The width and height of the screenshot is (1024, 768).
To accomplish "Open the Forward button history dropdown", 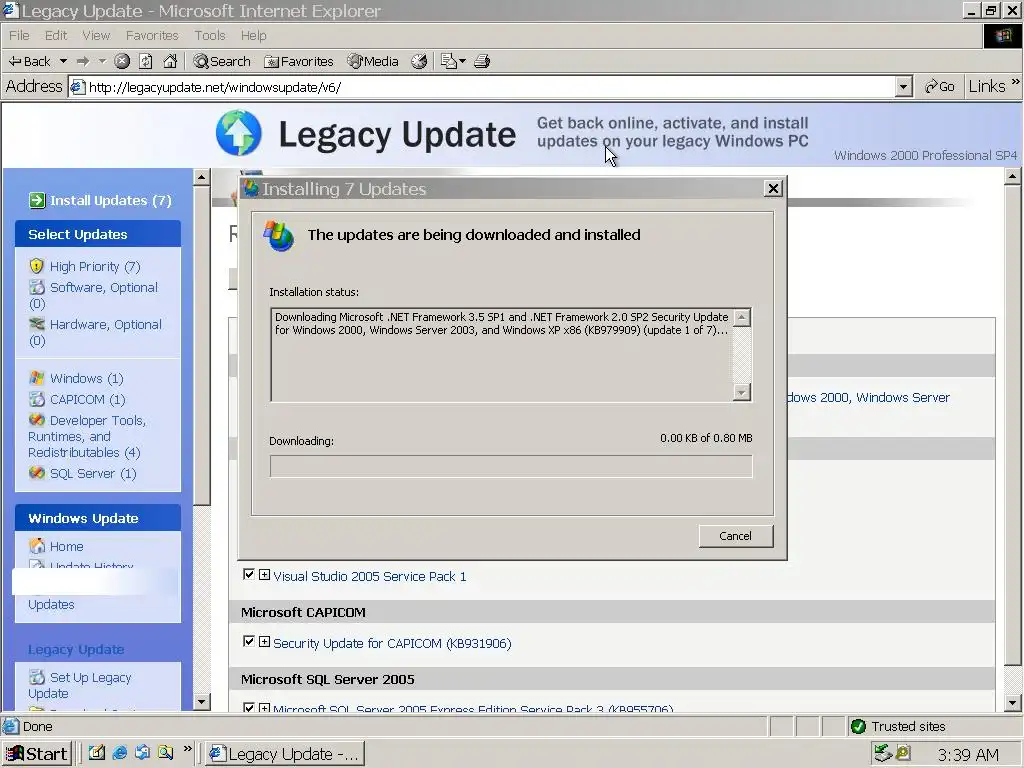I will point(102,61).
